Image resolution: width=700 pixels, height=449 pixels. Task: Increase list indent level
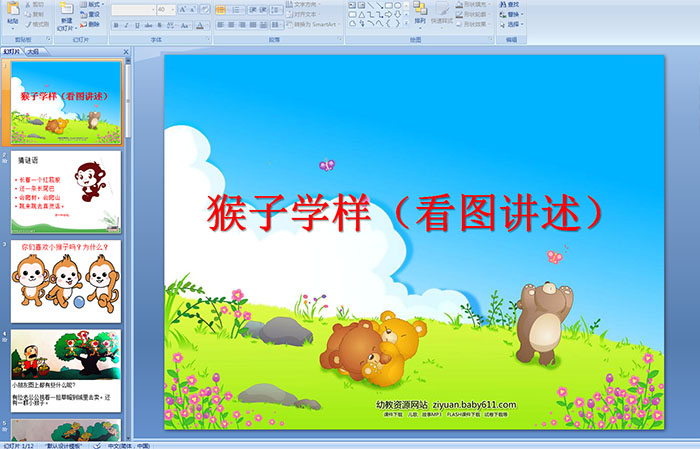click(x=264, y=9)
